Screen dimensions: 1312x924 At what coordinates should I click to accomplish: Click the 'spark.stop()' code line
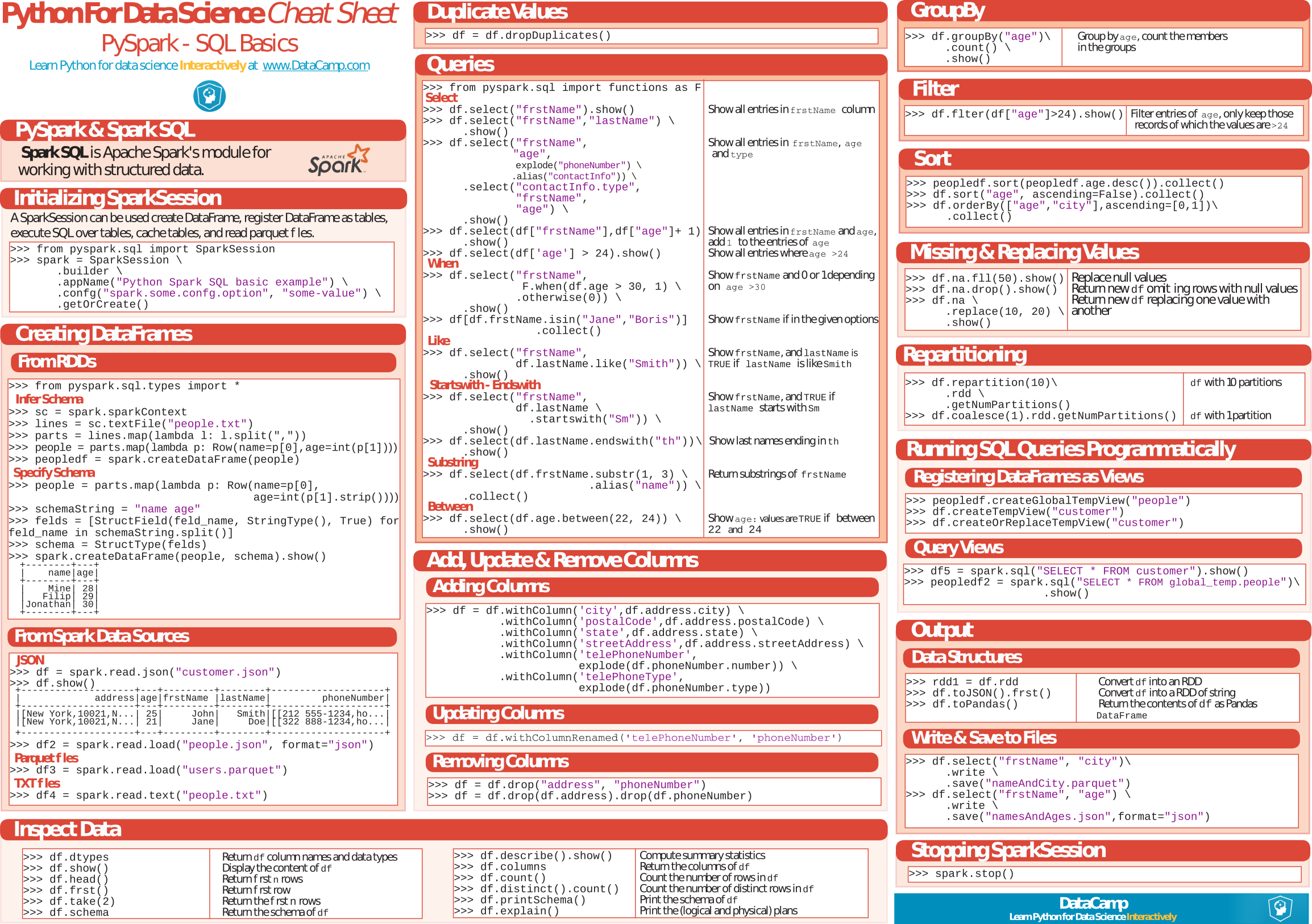click(961, 874)
